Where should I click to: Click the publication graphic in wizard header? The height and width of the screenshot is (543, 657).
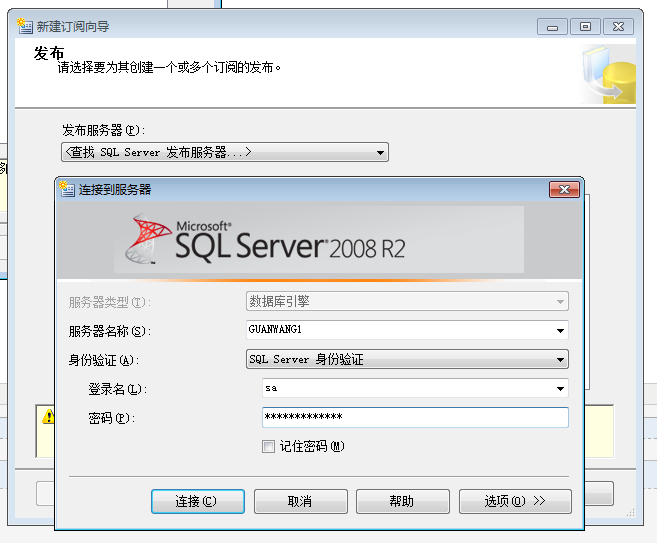pos(609,74)
